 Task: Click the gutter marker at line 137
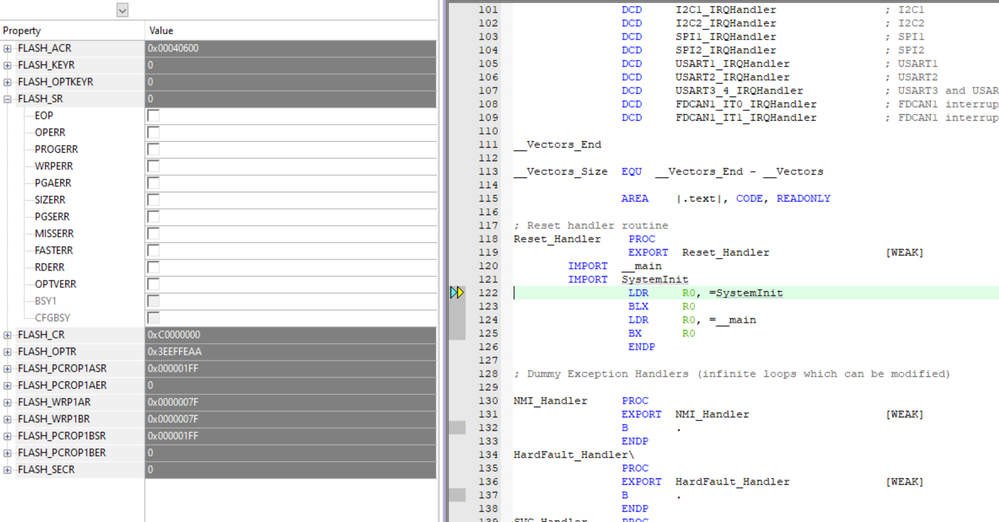click(x=457, y=495)
